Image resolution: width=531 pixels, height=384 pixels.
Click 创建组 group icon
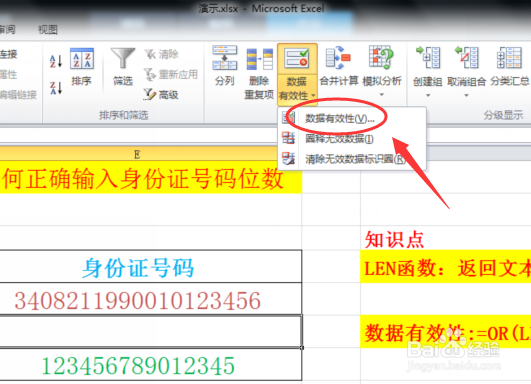pyautogui.click(x=428, y=58)
